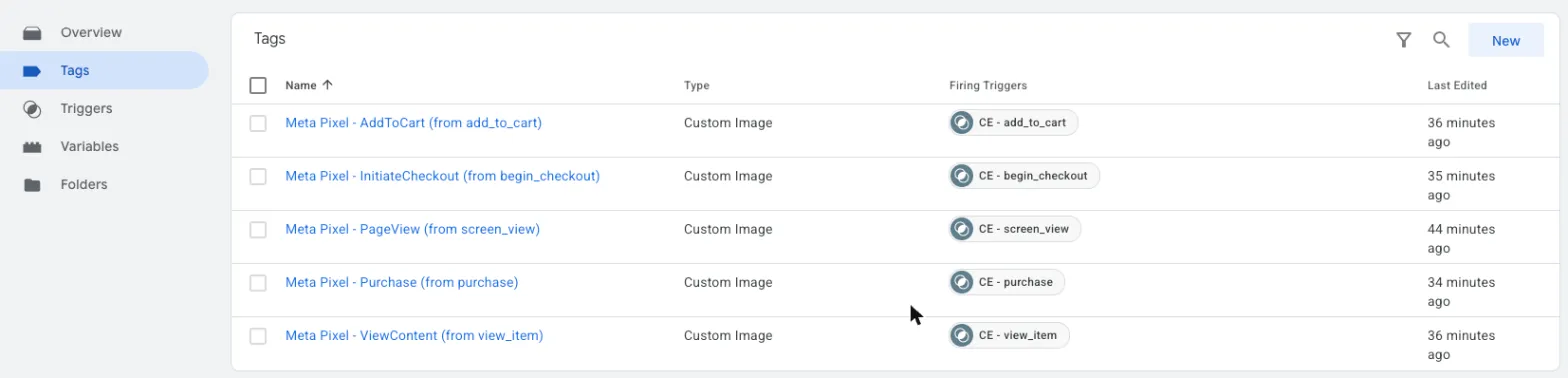Open Meta Pixel - PageView tag link
The width and height of the screenshot is (1568, 378).
412,229
